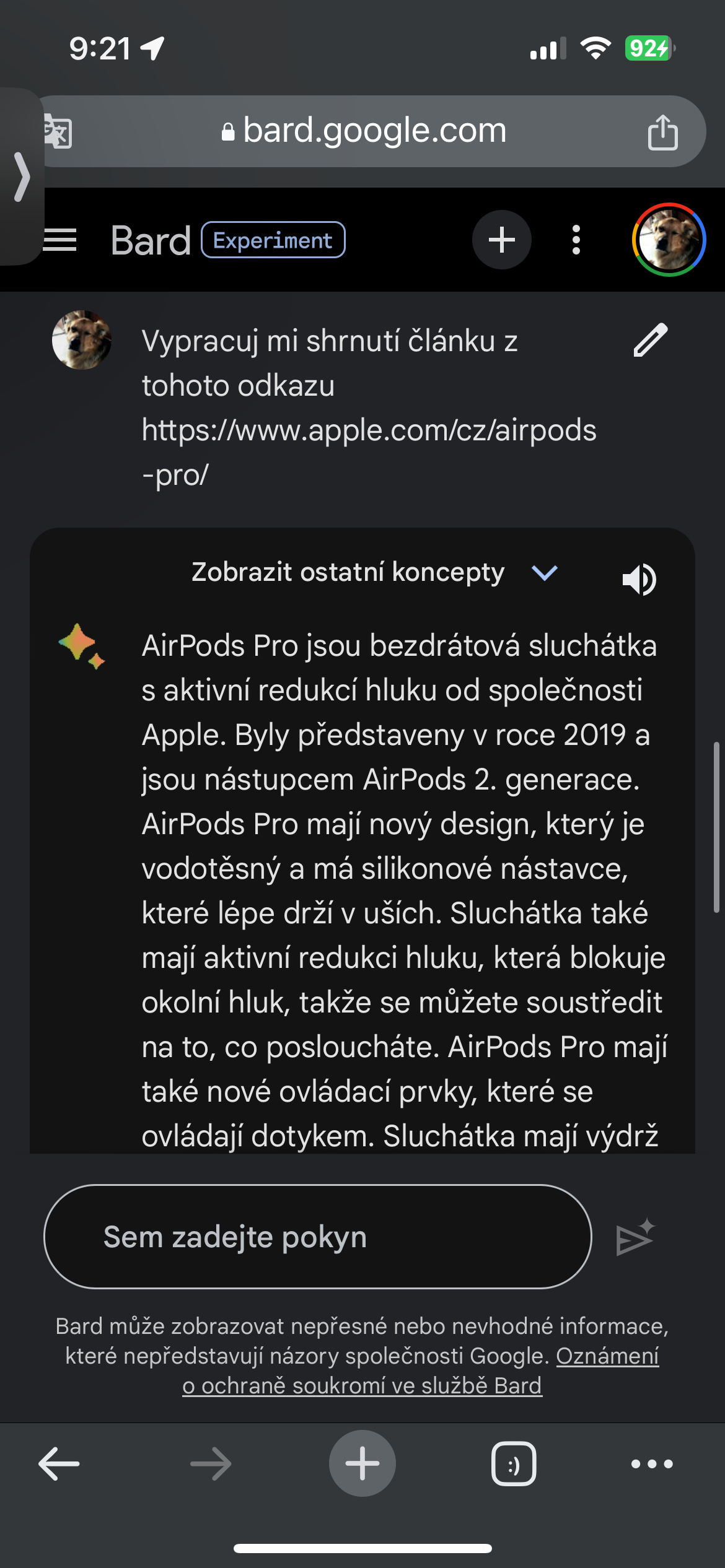Viewport: 725px width, 1568px height.
Task: Listen to the response with speaker icon
Action: (639, 579)
